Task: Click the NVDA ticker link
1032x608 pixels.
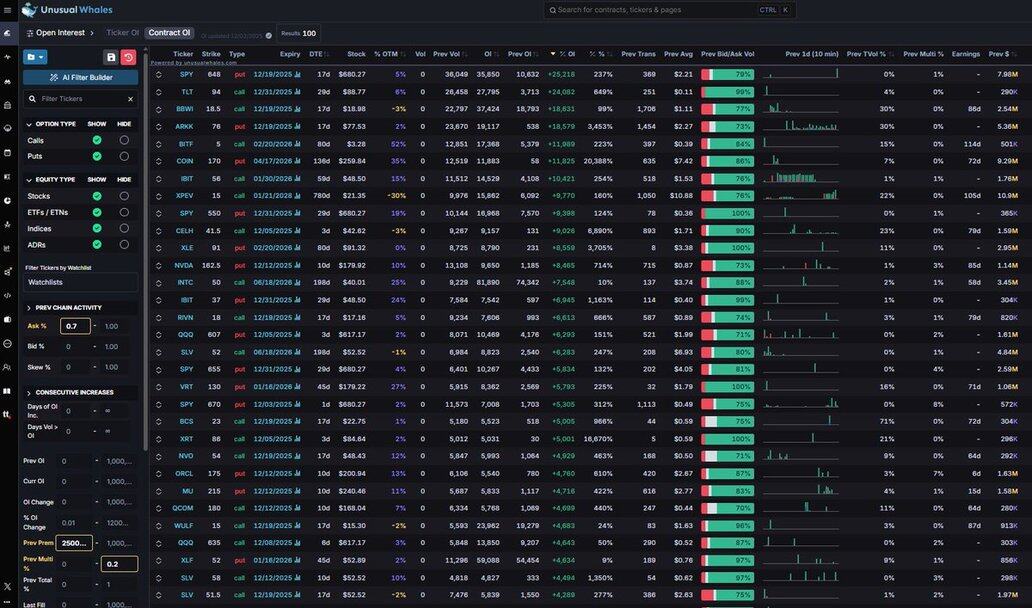Action: (184, 265)
